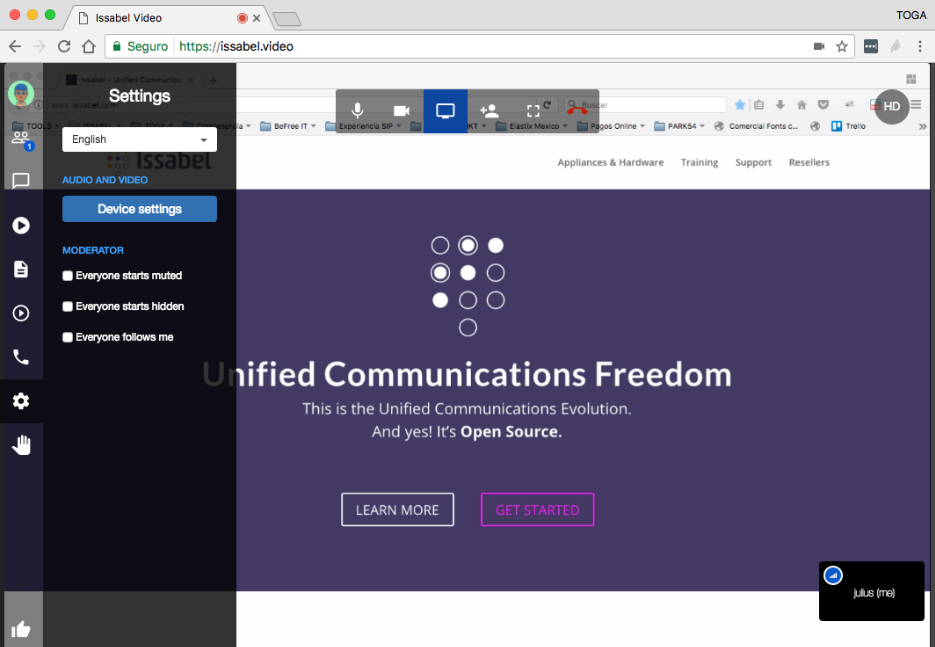
Task: Click the AUDIO AND VIDEO section label
Action: [105, 180]
